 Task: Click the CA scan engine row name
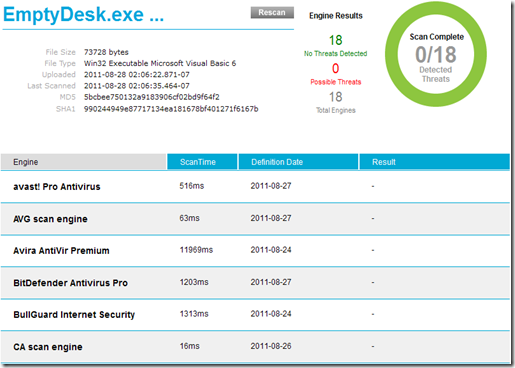(48, 347)
